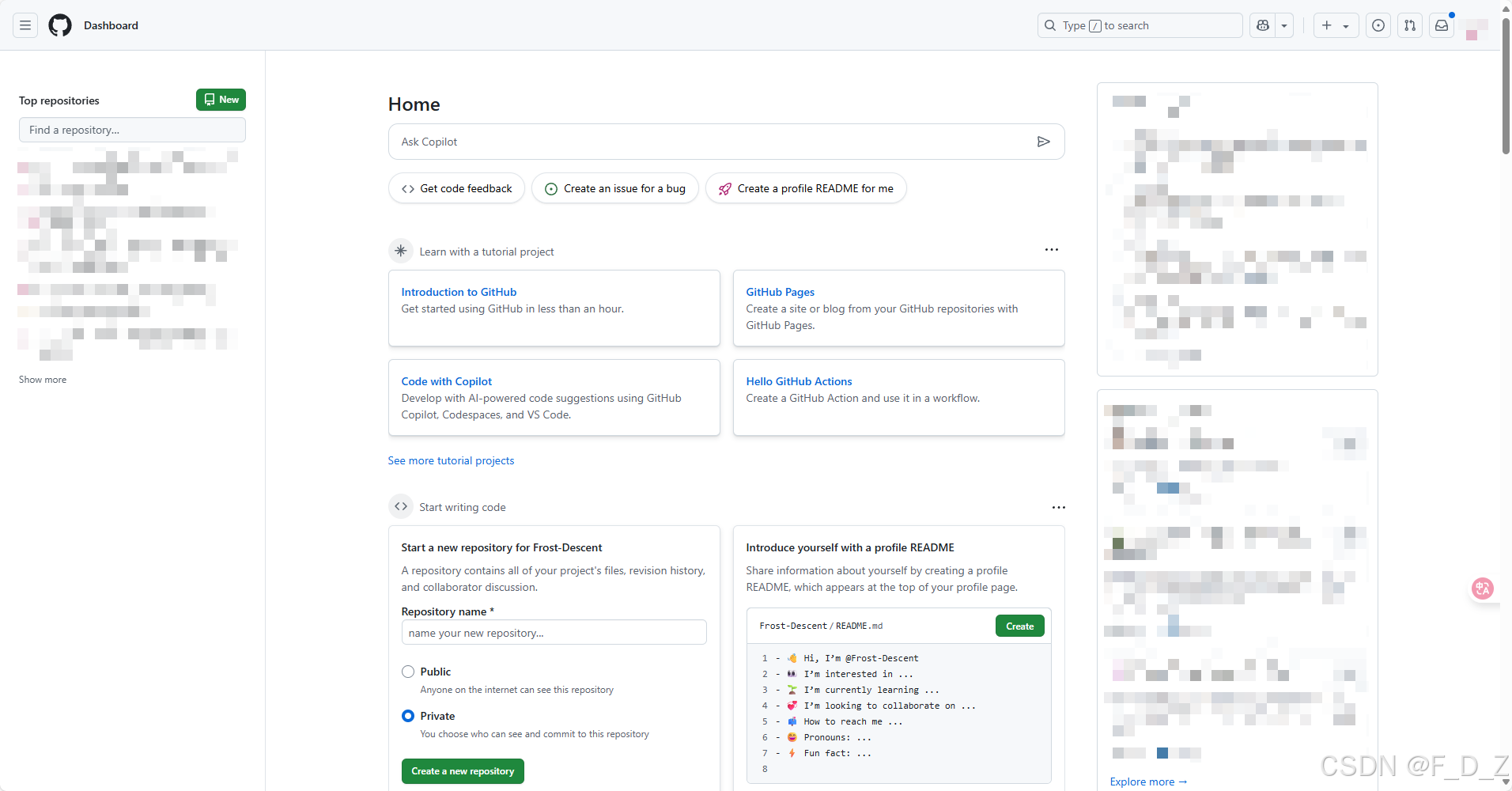Open the Learn with a tutorial options menu
1512x791 pixels.
pos(1051,250)
